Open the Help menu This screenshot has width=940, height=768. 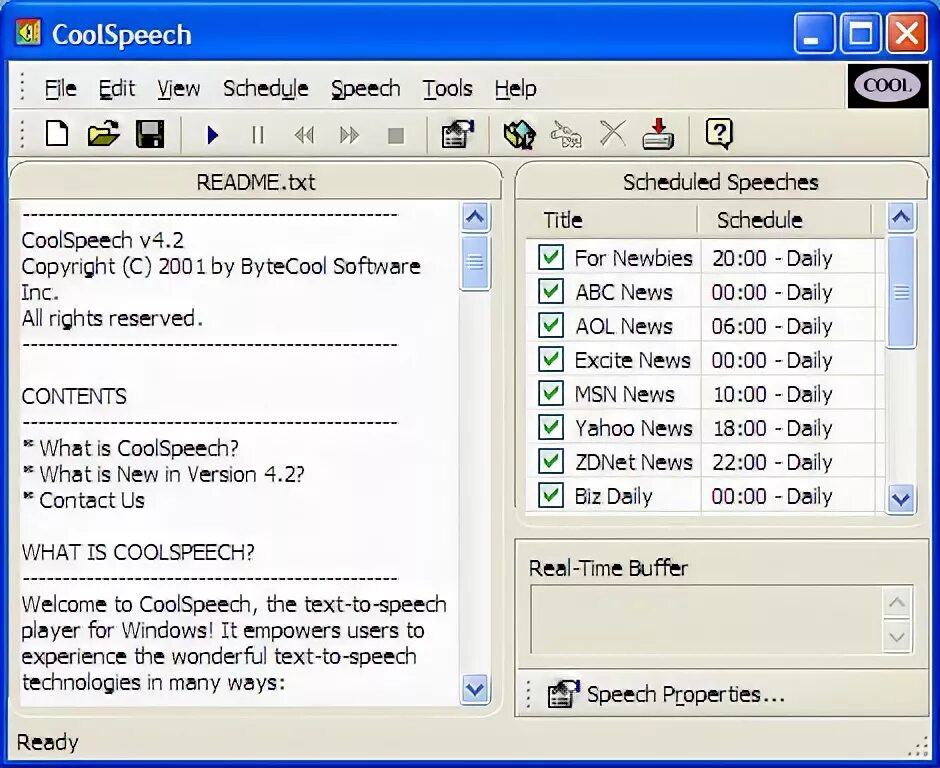(516, 89)
